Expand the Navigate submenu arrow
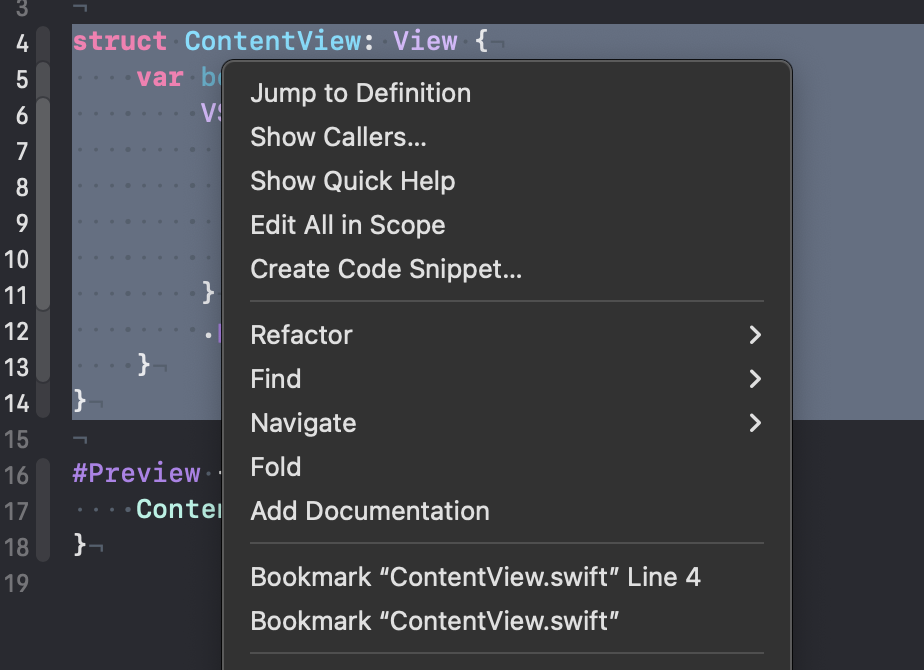Image resolution: width=924 pixels, height=670 pixels. click(755, 423)
